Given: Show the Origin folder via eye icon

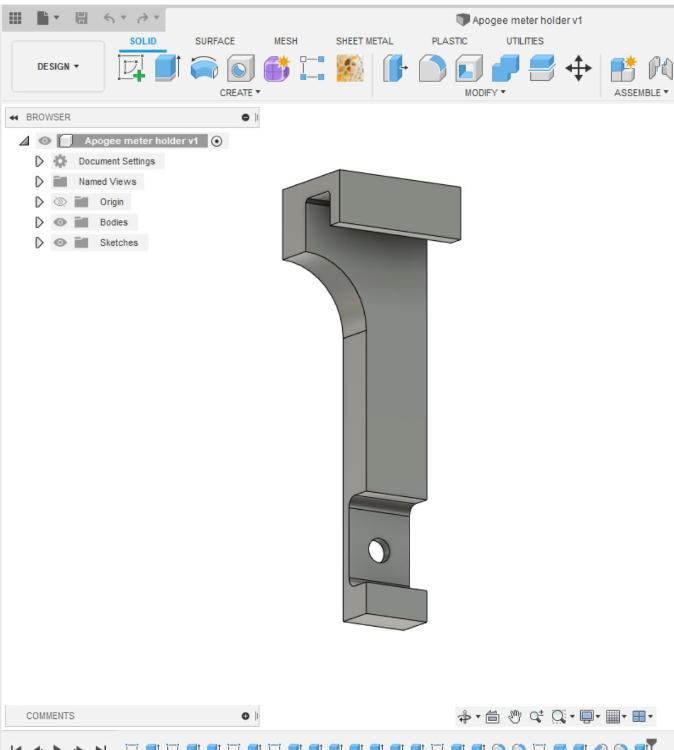Looking at the screenshot, I should tap(60, 202).
